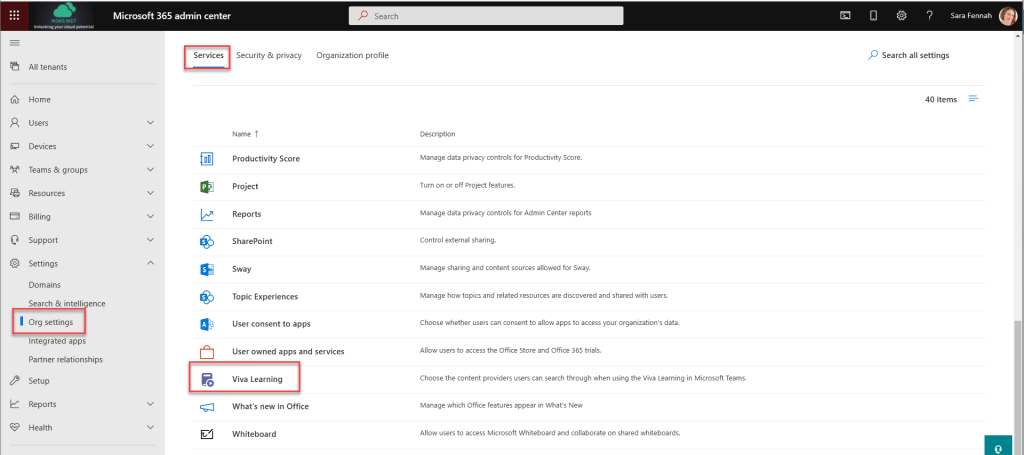Click the admin center search box
1024x455 pixels.
pos(486,16)
